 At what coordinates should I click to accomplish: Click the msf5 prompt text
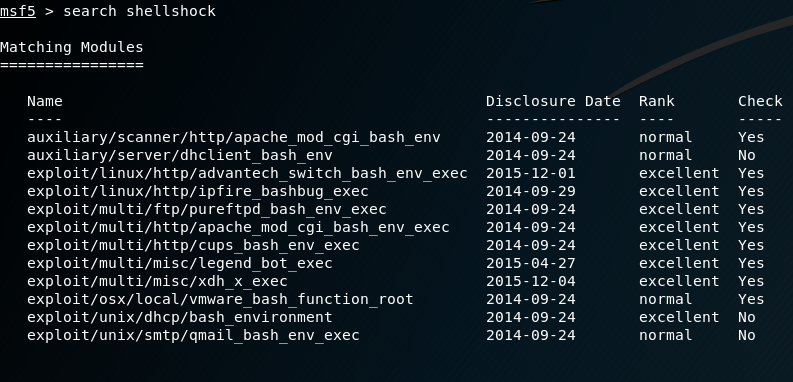18,11
